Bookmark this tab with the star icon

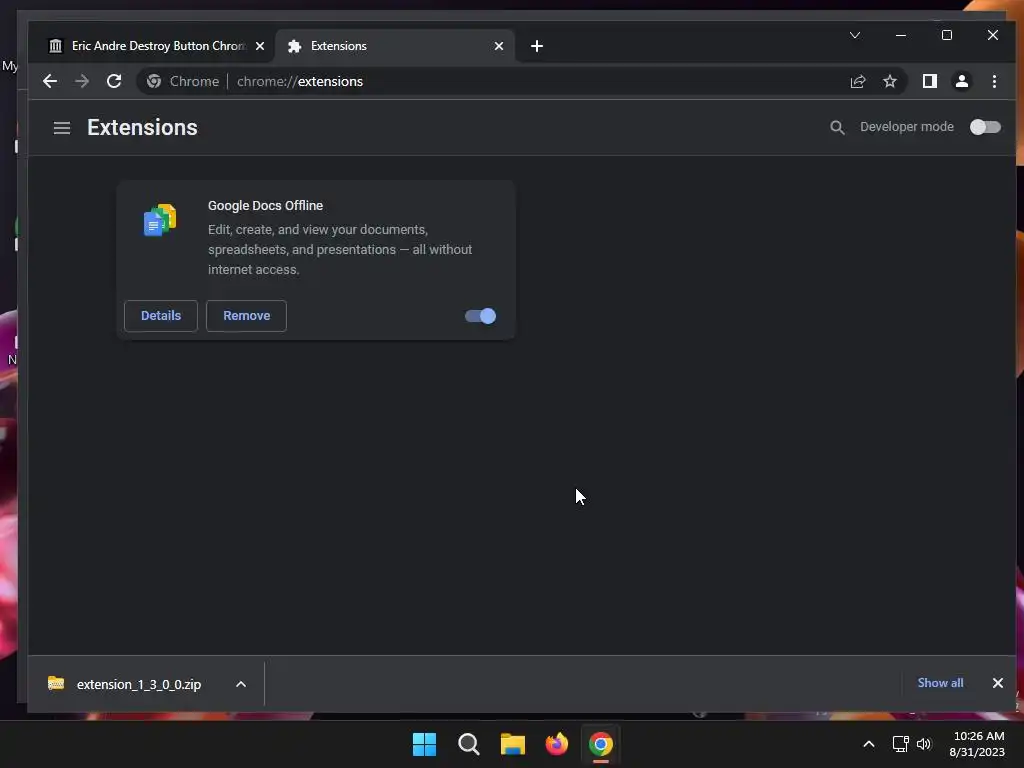pos(889,81)
